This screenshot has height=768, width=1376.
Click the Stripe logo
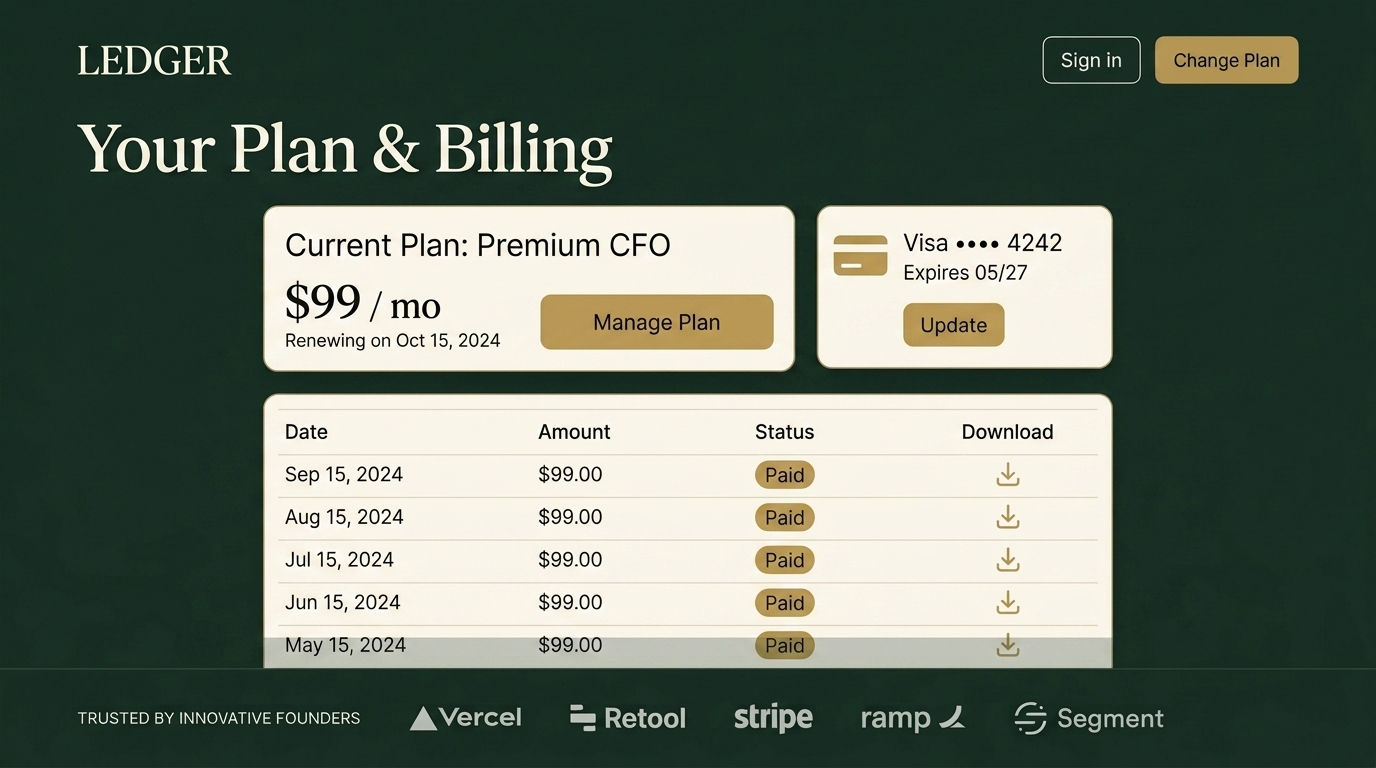[x=773, y=718]
